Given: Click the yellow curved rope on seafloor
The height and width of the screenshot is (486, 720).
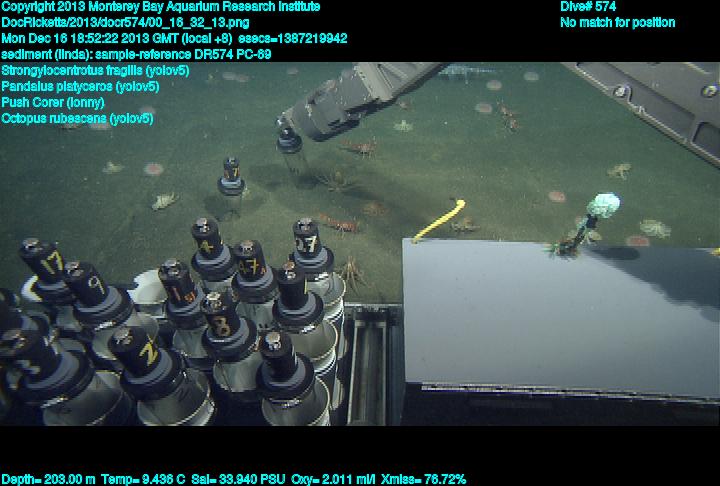Looking at the screenshot, I should pyautogui.click(x=439, y=220).
